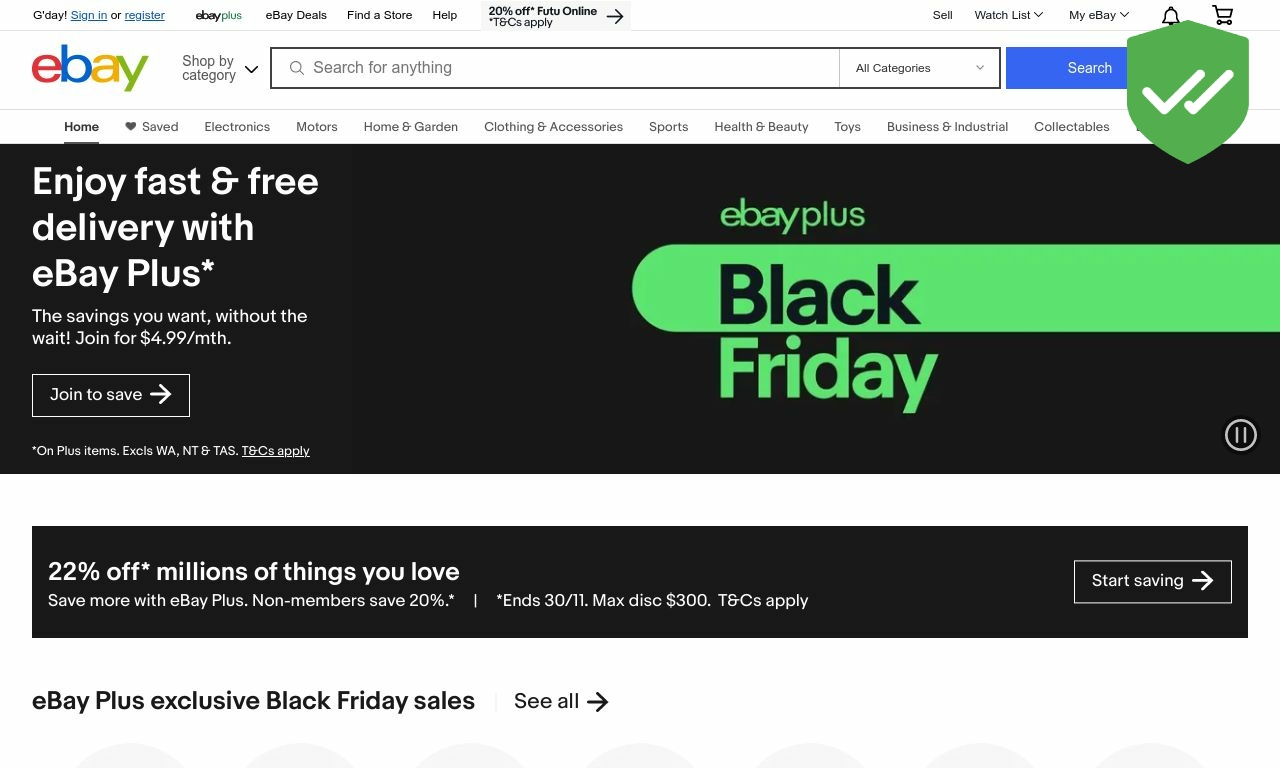Pause the banner carousel
The image size is (1280, 768).
(1241, 435)
